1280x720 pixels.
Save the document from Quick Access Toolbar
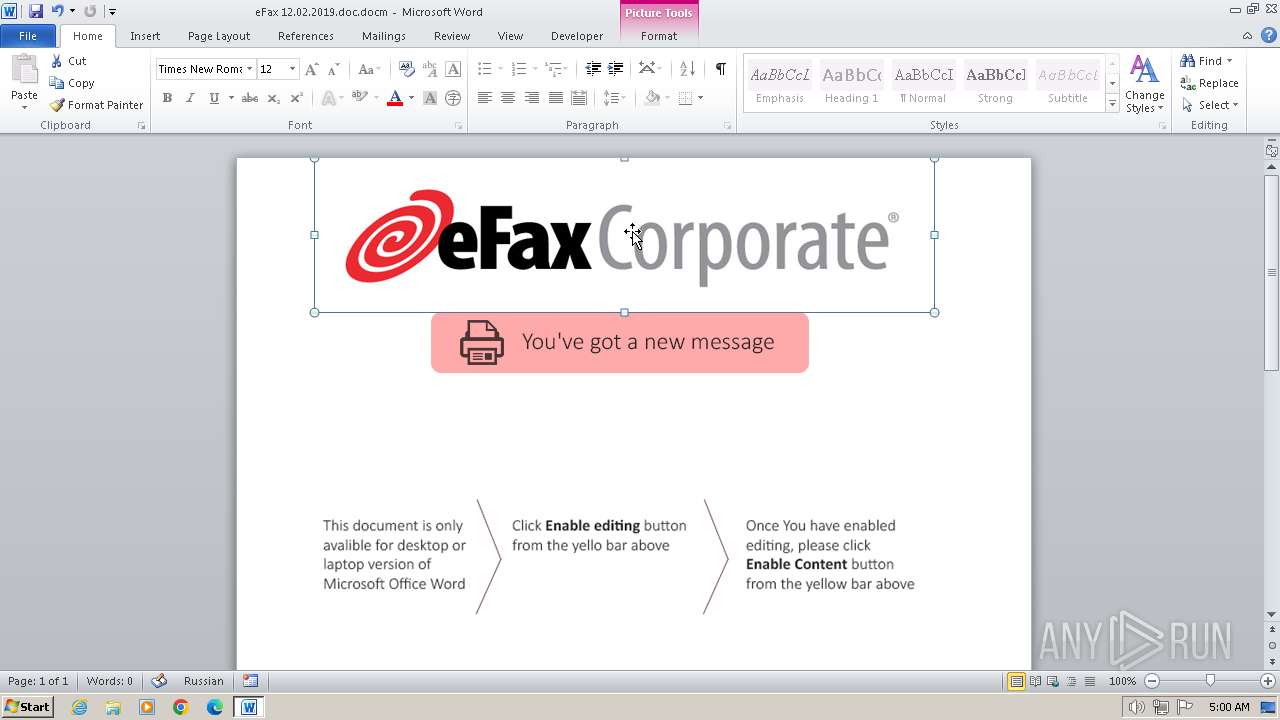point(36,11)
